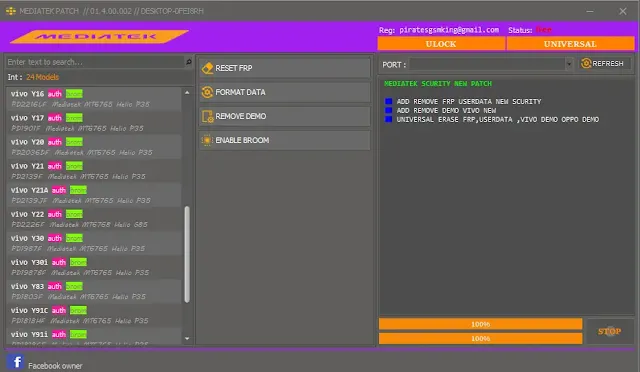Select vivo Y91C model entry
The width and height of the screenshot is (640, 372).
[94, 315]
